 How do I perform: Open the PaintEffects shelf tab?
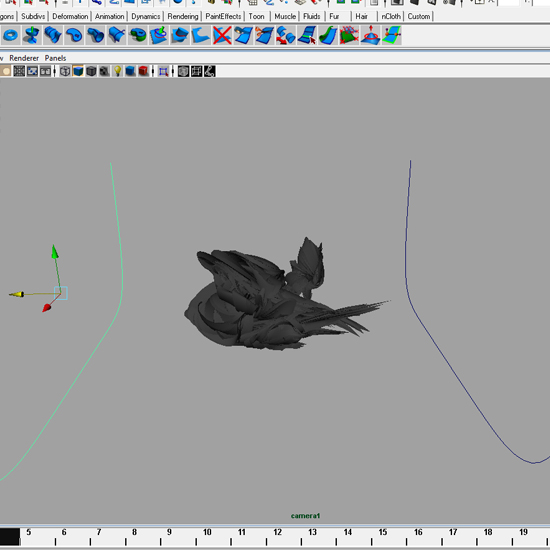223,16
